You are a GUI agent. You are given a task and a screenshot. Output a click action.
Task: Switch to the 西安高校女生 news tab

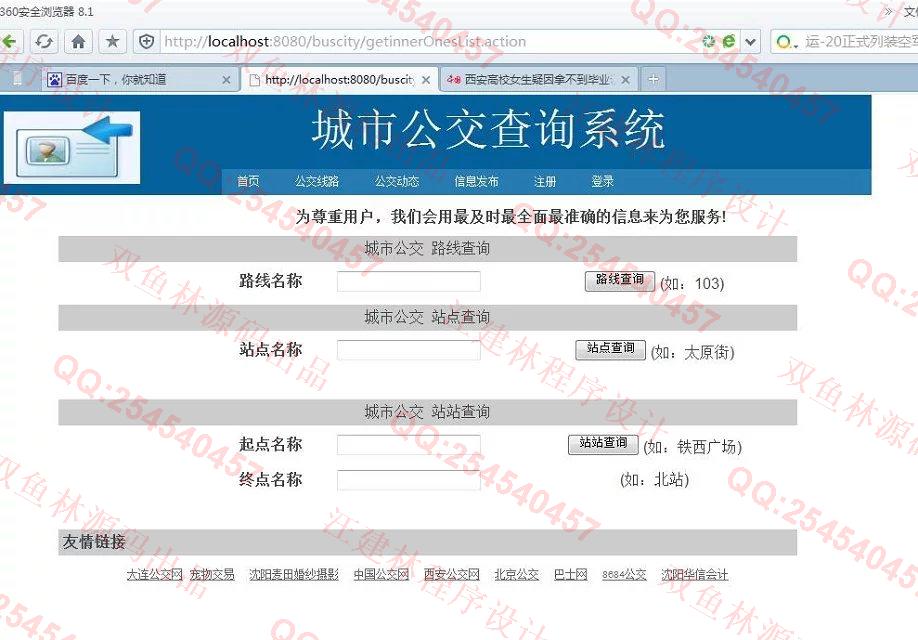coord(537,80)
